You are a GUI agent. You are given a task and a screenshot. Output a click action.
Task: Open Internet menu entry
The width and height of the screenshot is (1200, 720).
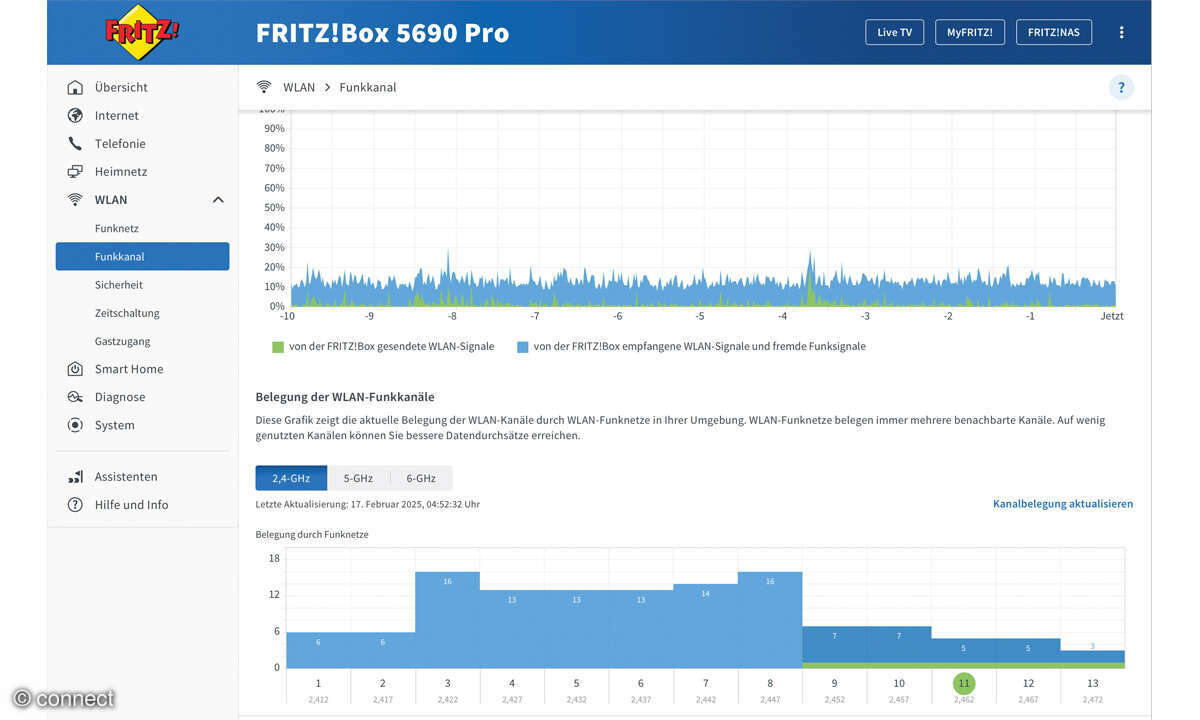117,115
